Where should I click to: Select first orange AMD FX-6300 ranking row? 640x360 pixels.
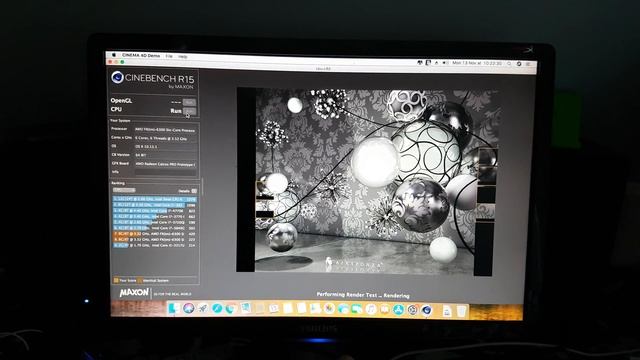[154, 234]
